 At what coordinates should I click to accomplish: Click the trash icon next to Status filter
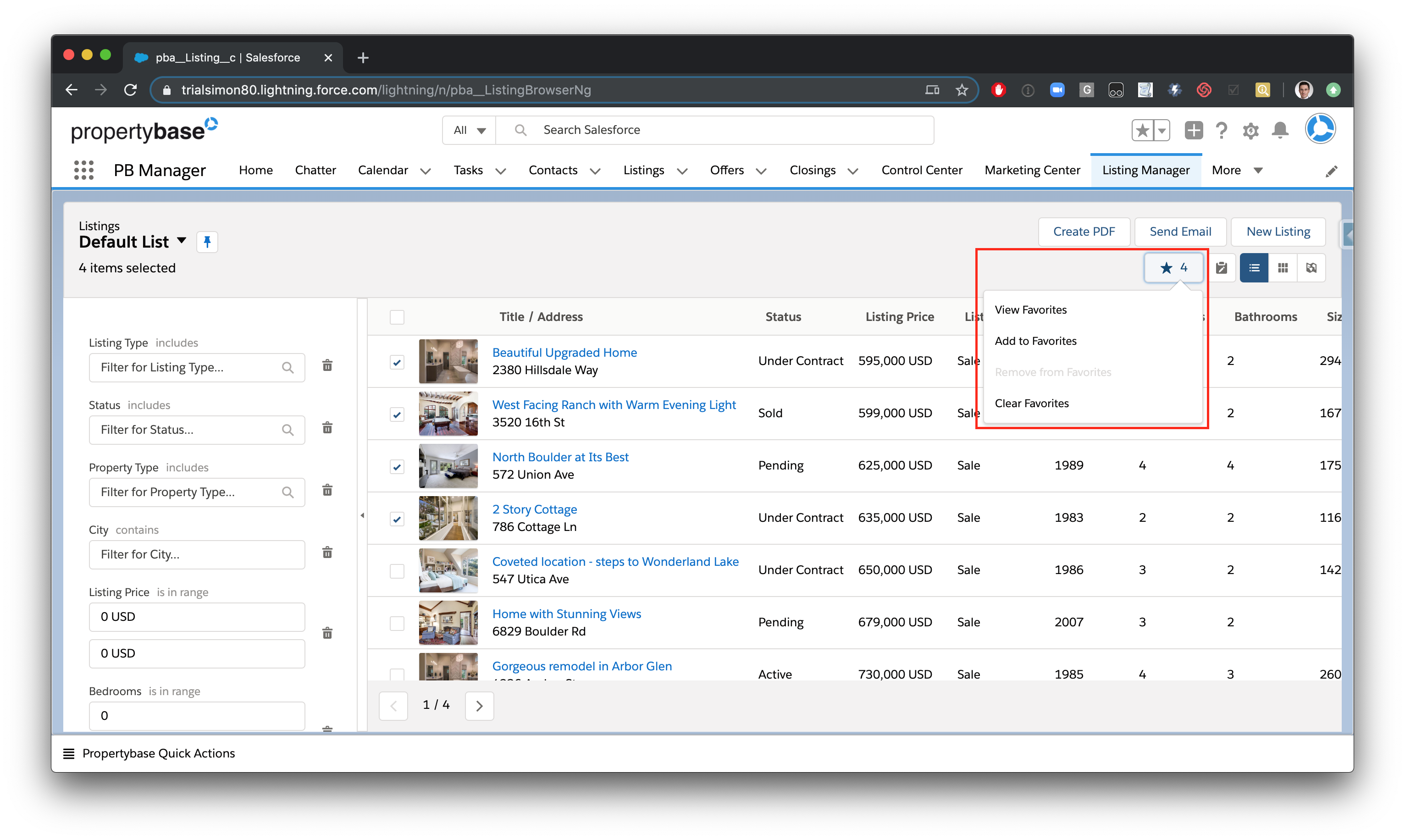[x=327, y=429]
